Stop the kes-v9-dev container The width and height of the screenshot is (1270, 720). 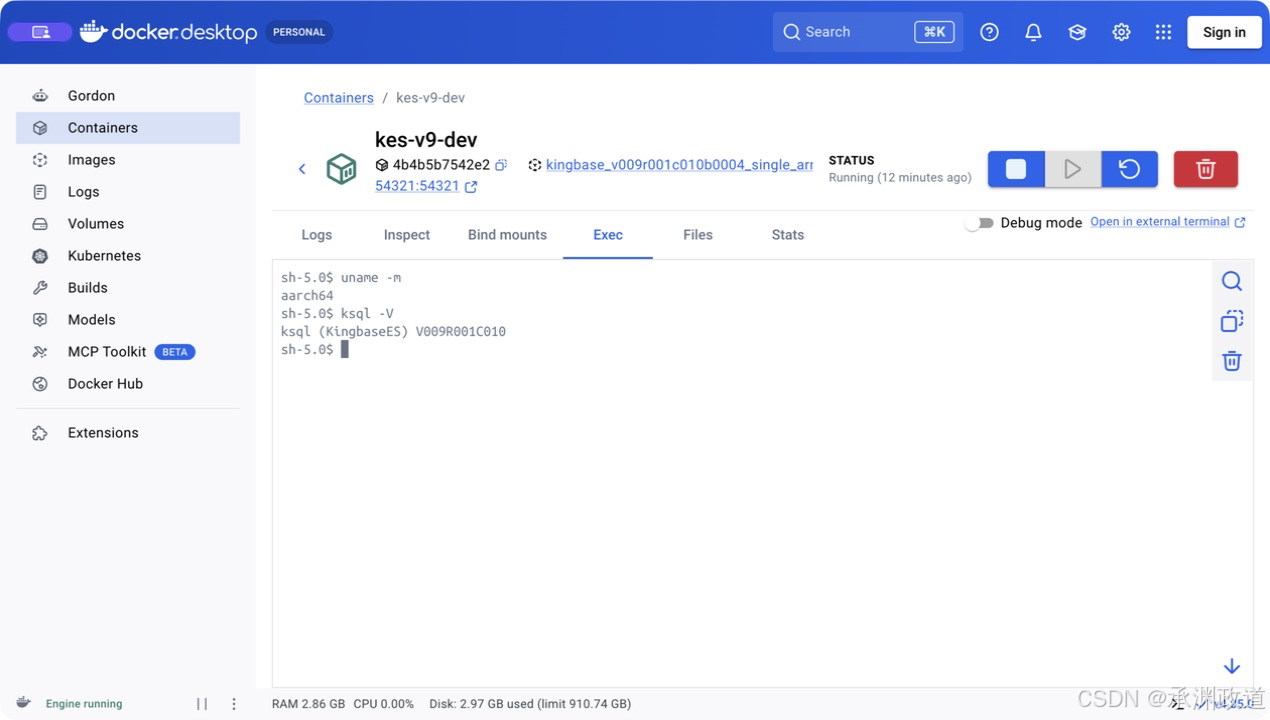1016,169
